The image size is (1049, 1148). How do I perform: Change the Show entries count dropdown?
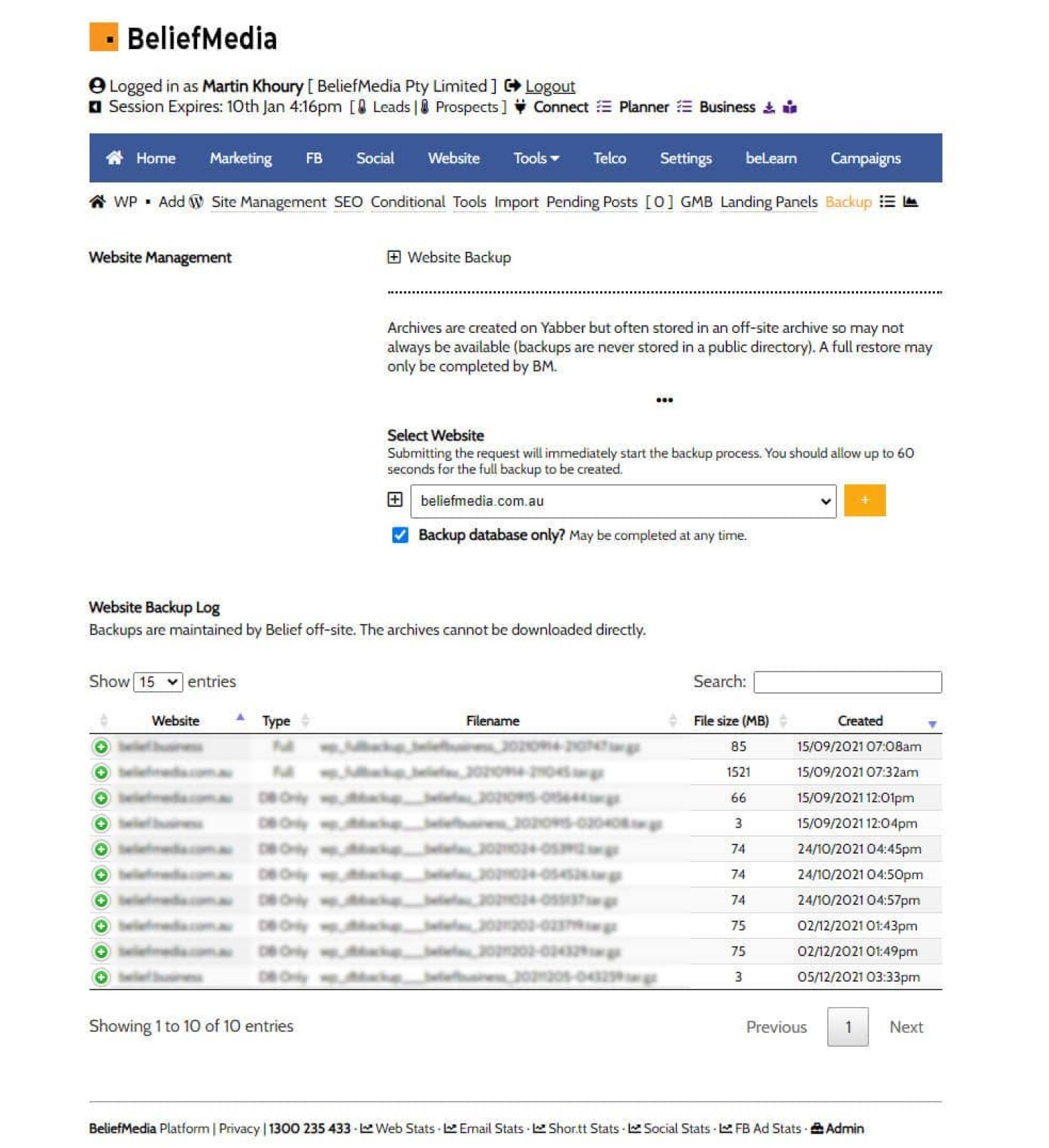pos(157,682)
